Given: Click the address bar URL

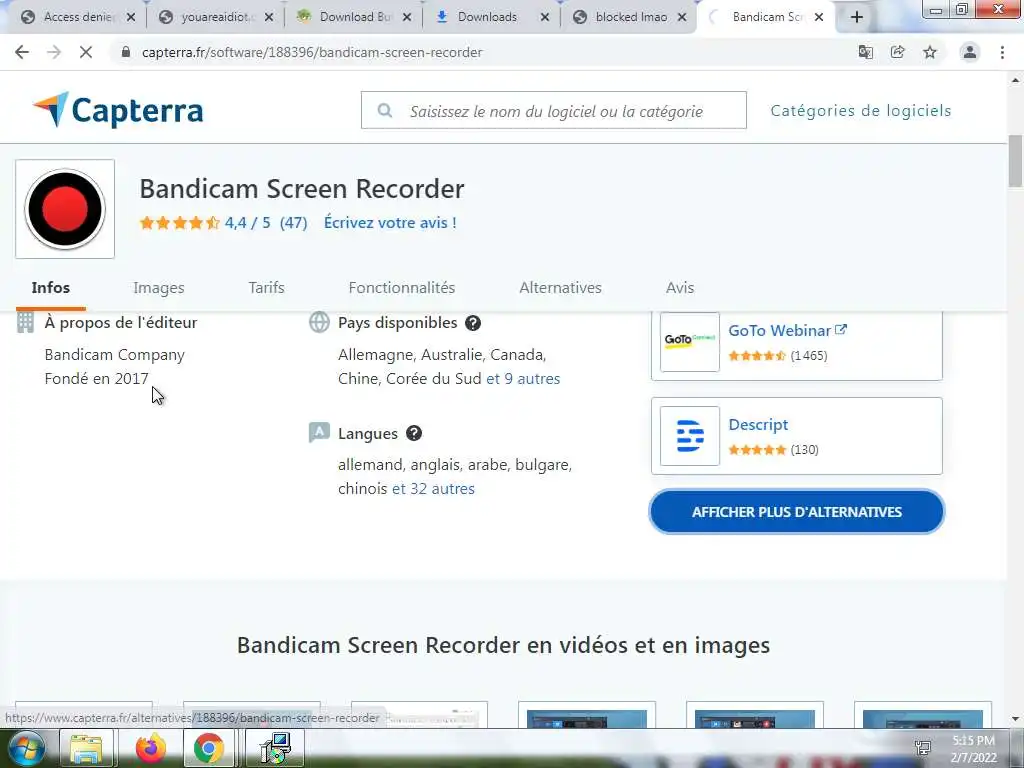Looking at the screenshot, I should pyautogui.click(x=312, y=52).
